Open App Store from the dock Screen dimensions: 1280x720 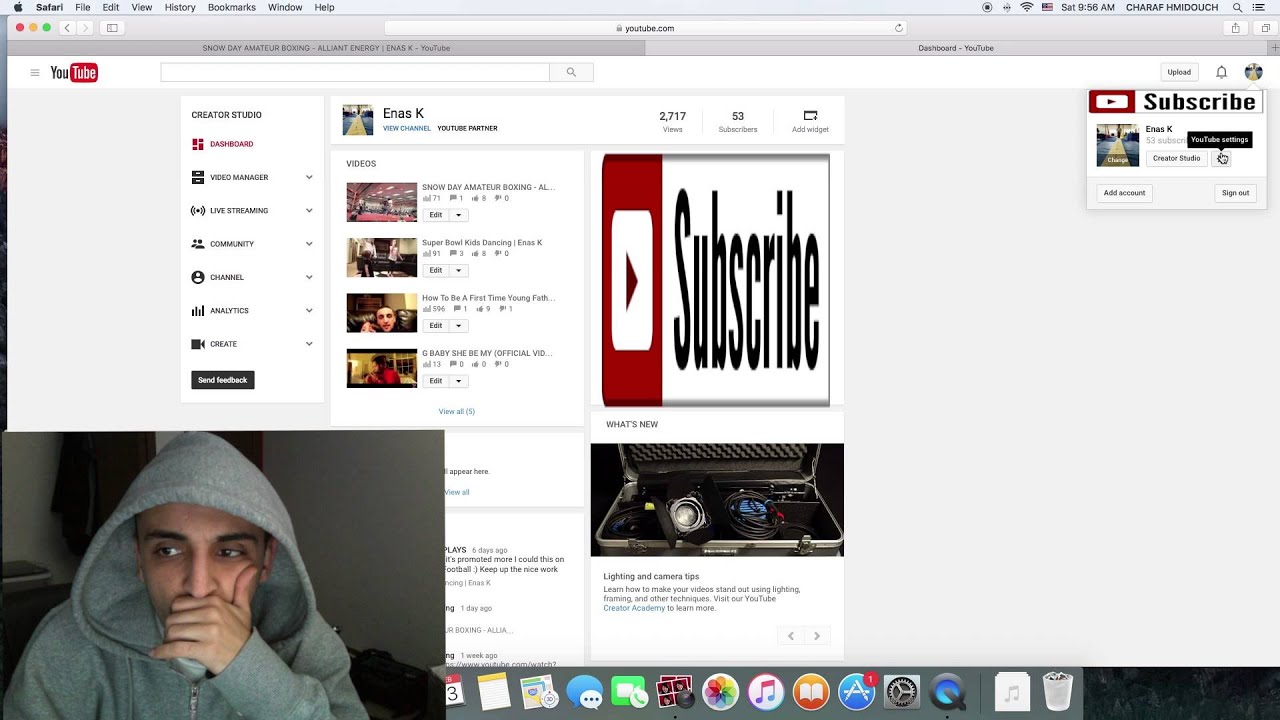point(856,693)
